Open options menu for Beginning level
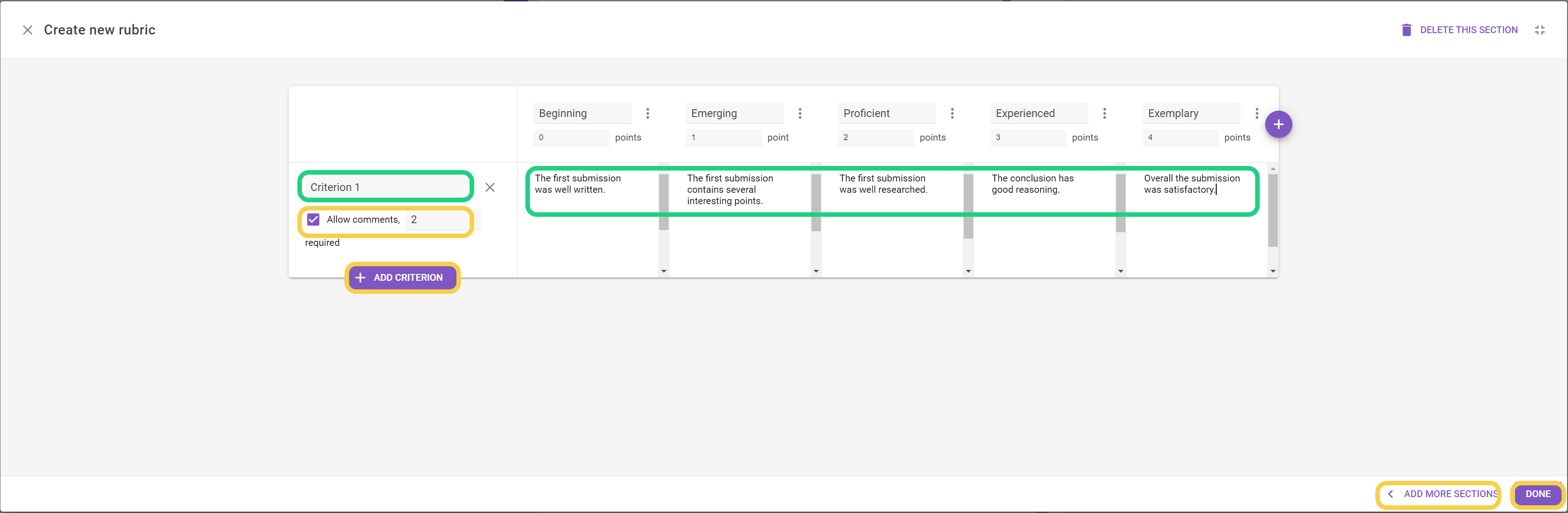Image resolution: width=1568 pixels, height=513 pixels. (x=648, y=113)
